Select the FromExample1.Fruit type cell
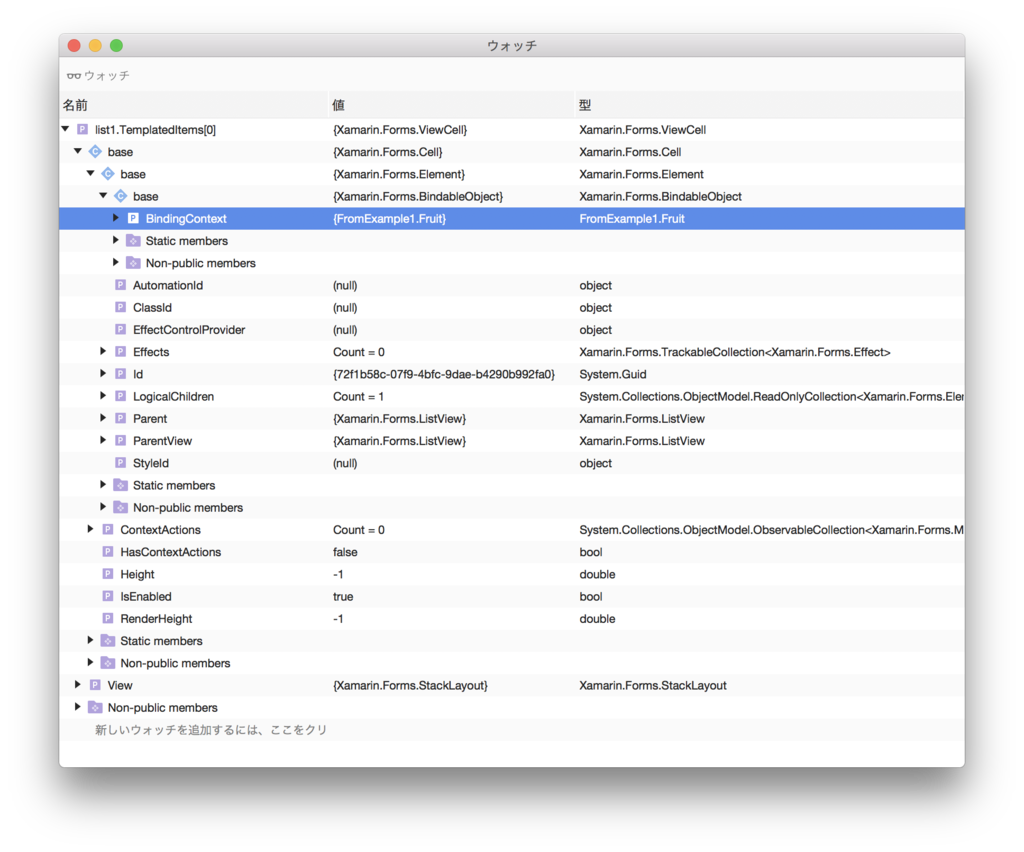This screenshot has height=852, width=1024. (x=632, y=219)
